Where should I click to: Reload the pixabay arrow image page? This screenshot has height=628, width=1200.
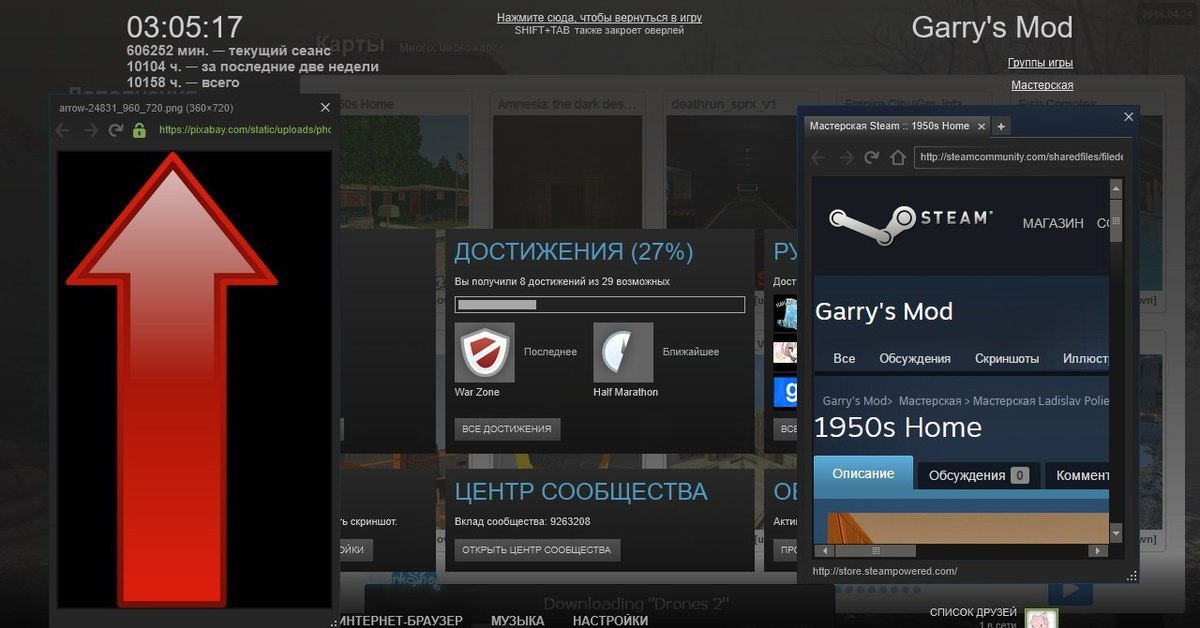(x=116, y=130)
